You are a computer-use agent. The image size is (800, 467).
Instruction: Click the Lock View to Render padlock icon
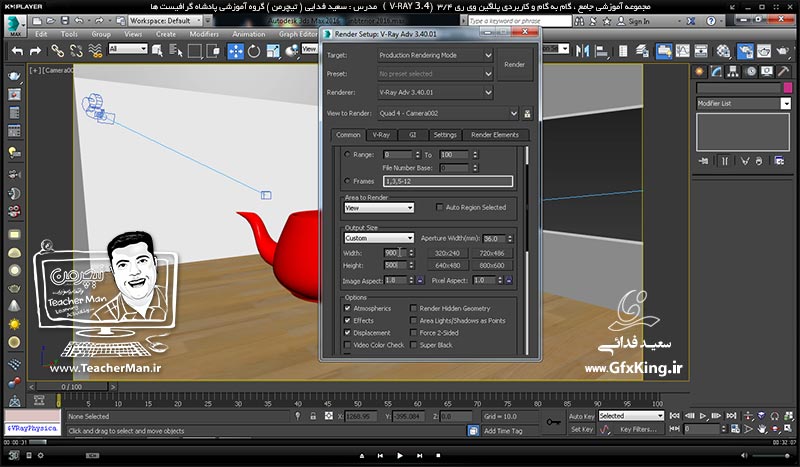tap(528, 113)
